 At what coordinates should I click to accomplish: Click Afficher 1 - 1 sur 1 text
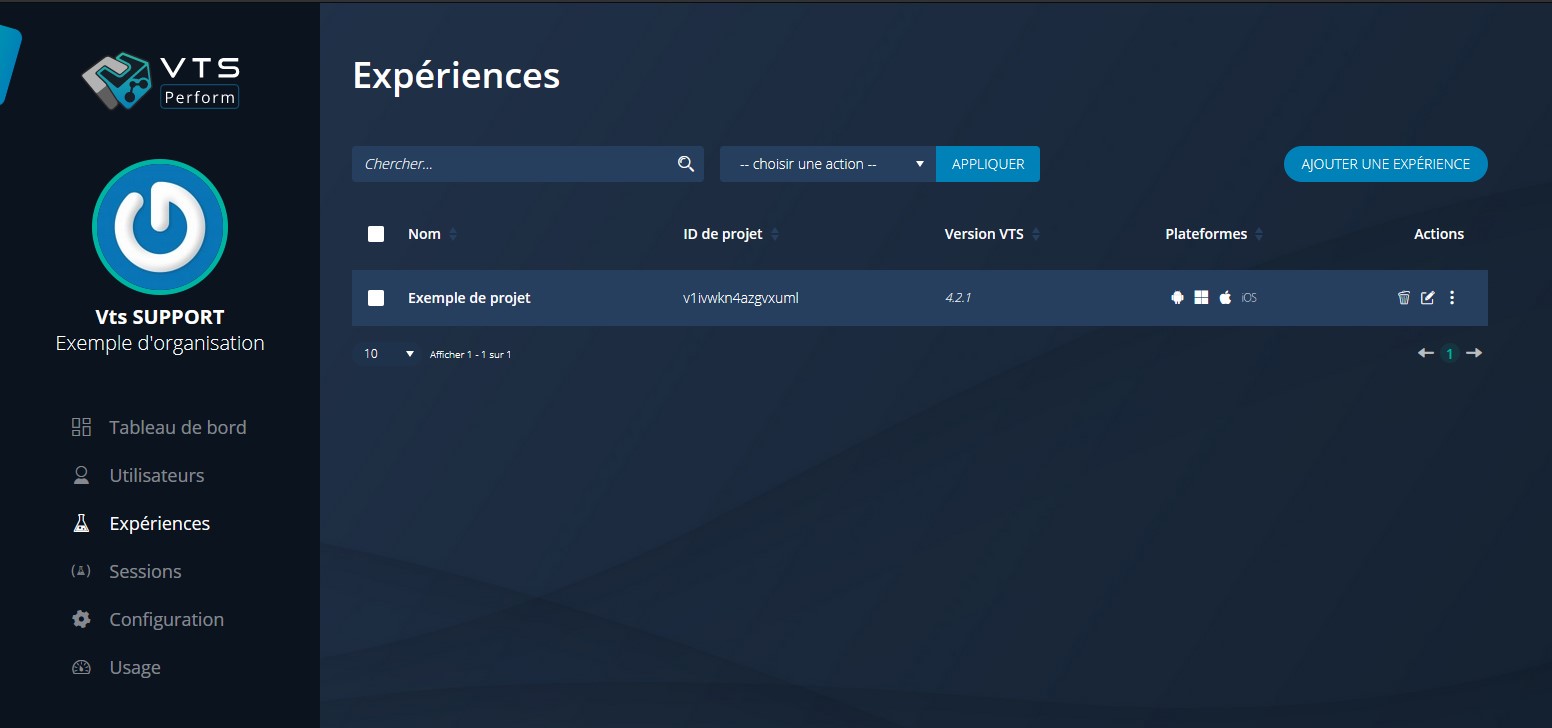[x=470, y=355]
